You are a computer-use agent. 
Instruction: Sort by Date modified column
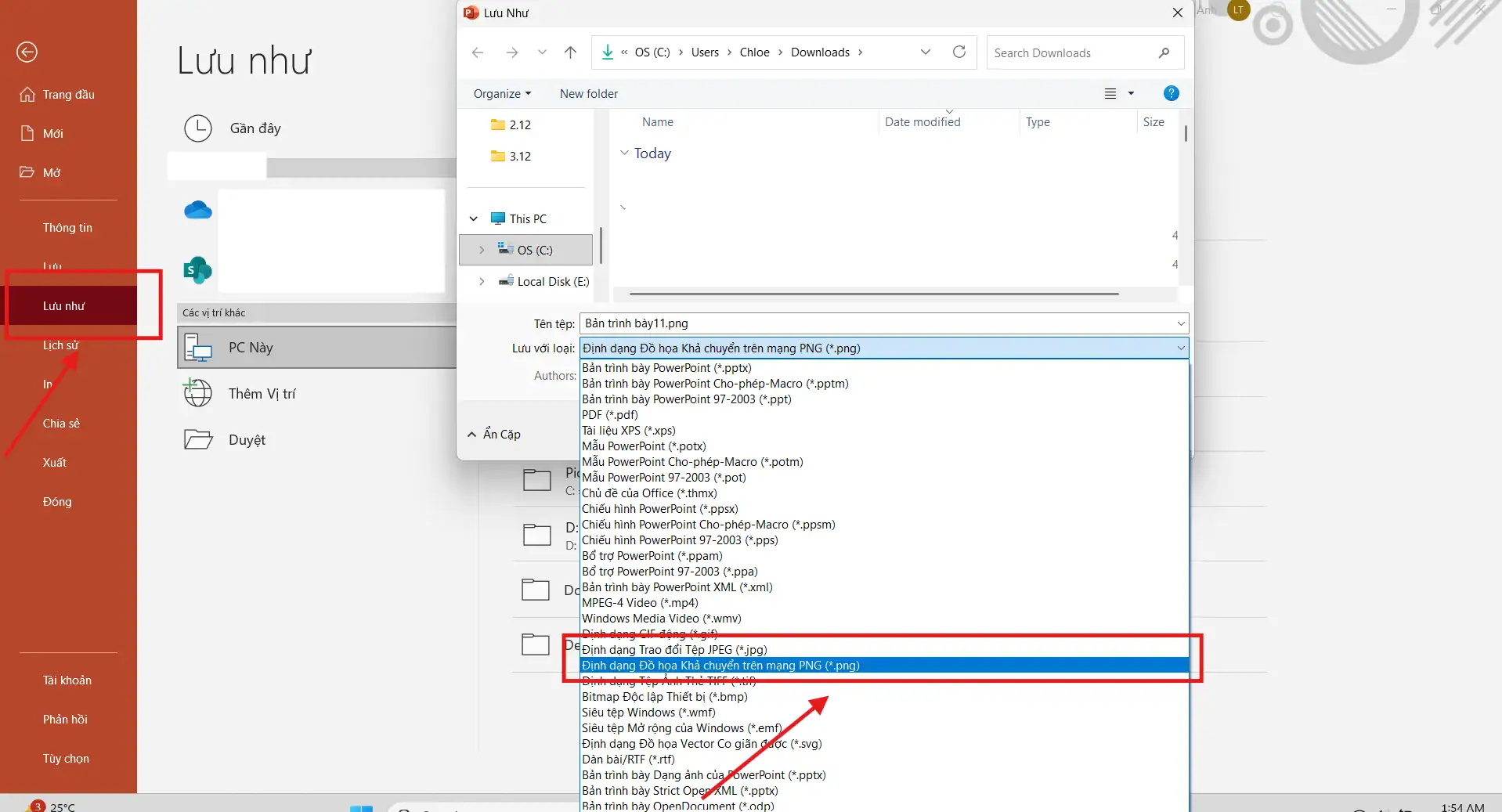[x=923, y=122]
